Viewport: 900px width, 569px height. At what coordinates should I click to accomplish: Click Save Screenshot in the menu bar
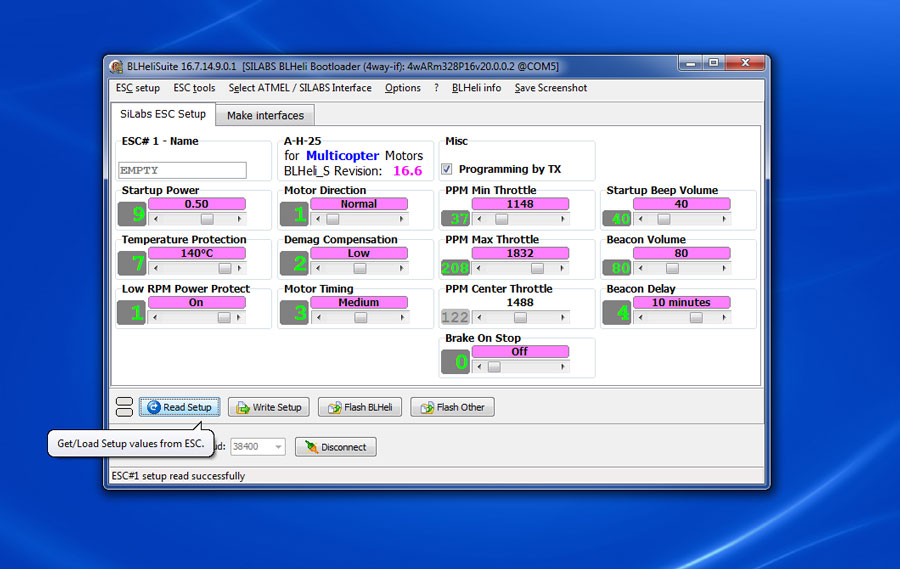pyautogui.click(x=550, y=88)
